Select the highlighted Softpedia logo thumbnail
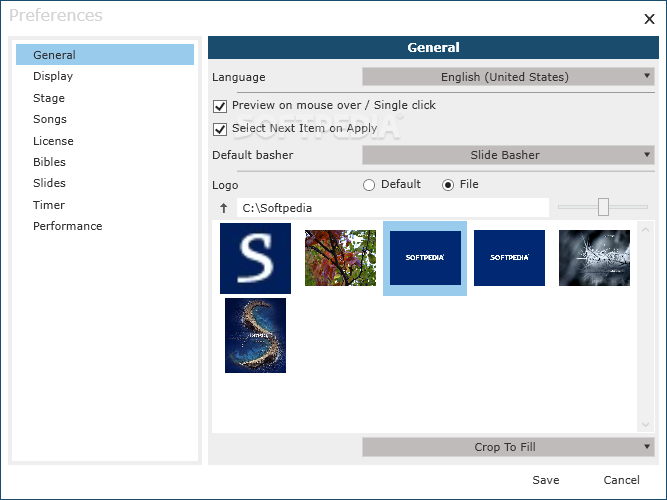Image resolution: width=667 pixels, height=500 pixels. [x=425, y=258]
